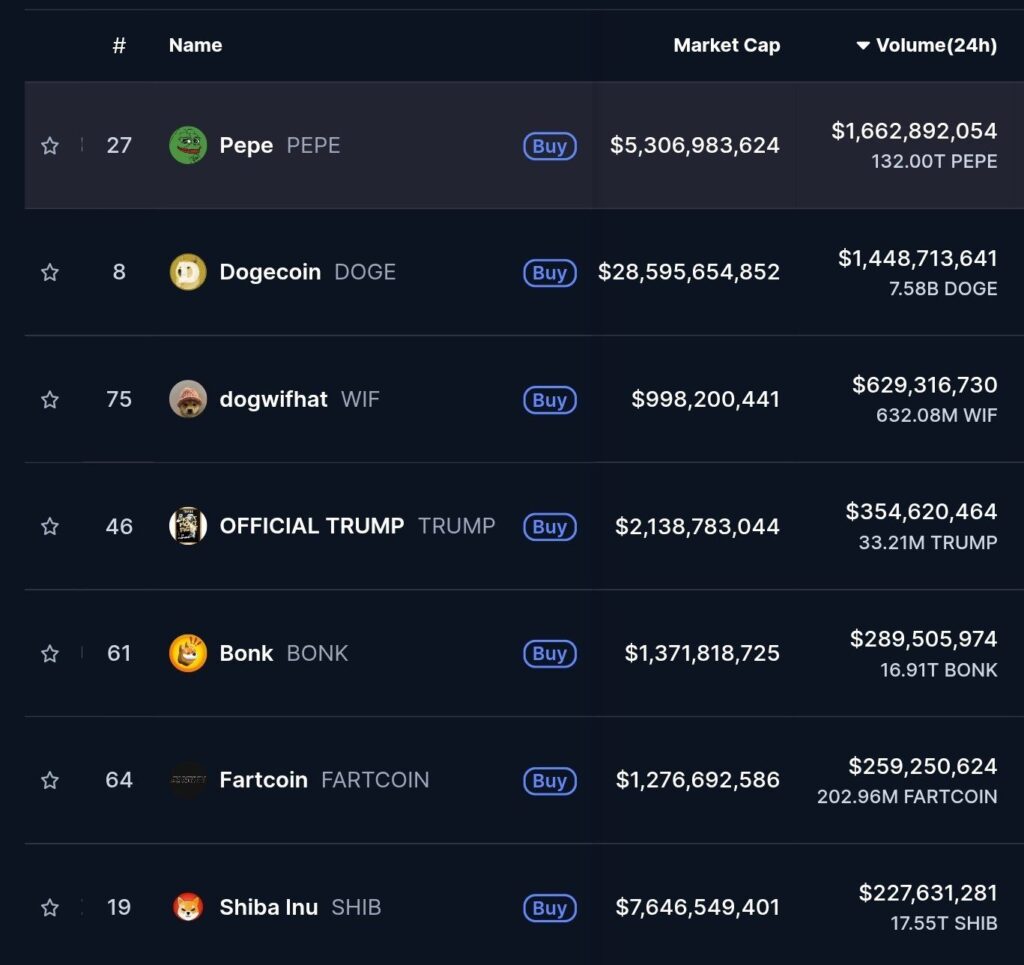This screenshot has width=1024, height=965.
Task: Toggle the Bonk watchlist star
Action: coord(50,653)
